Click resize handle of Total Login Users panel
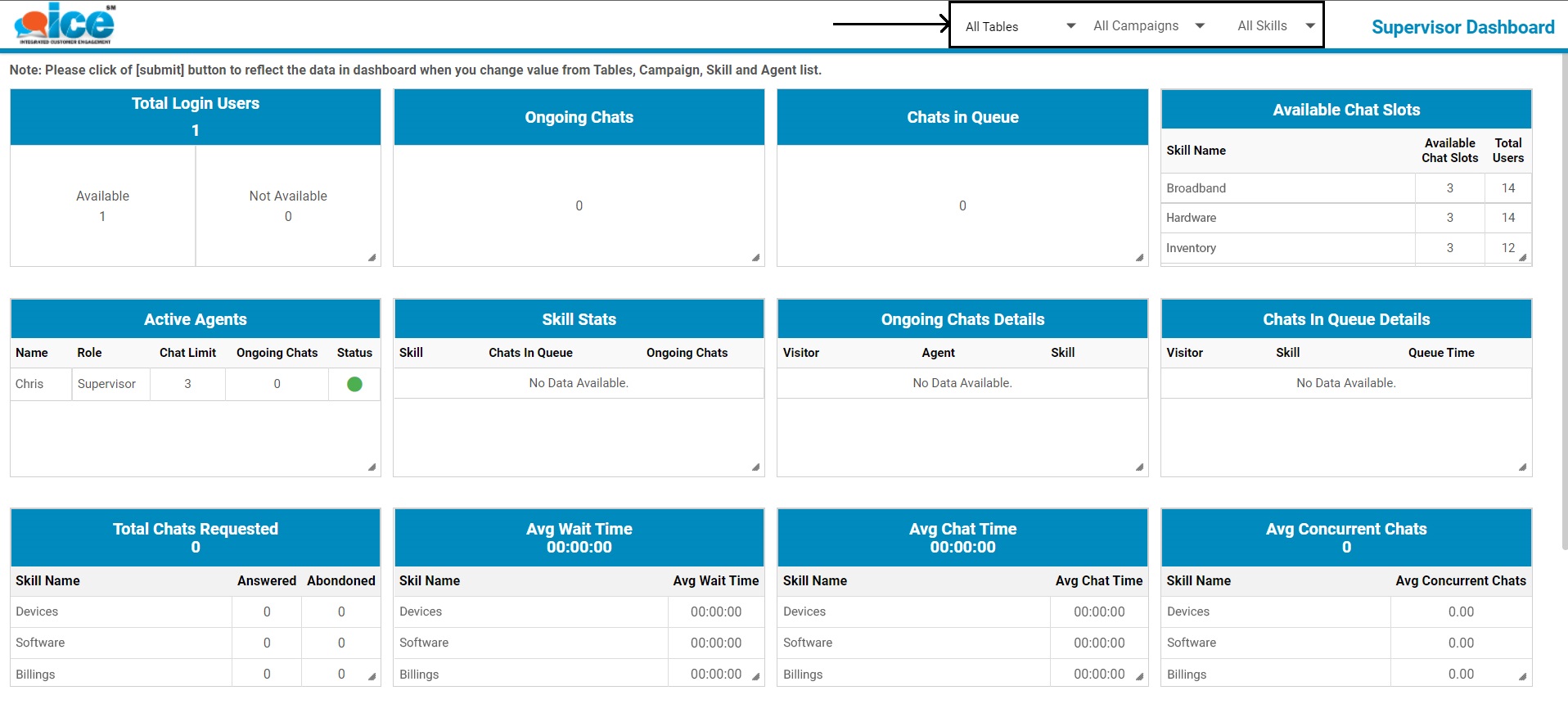The width and height of the screenshot is (1568, 704). pos(372,258)
